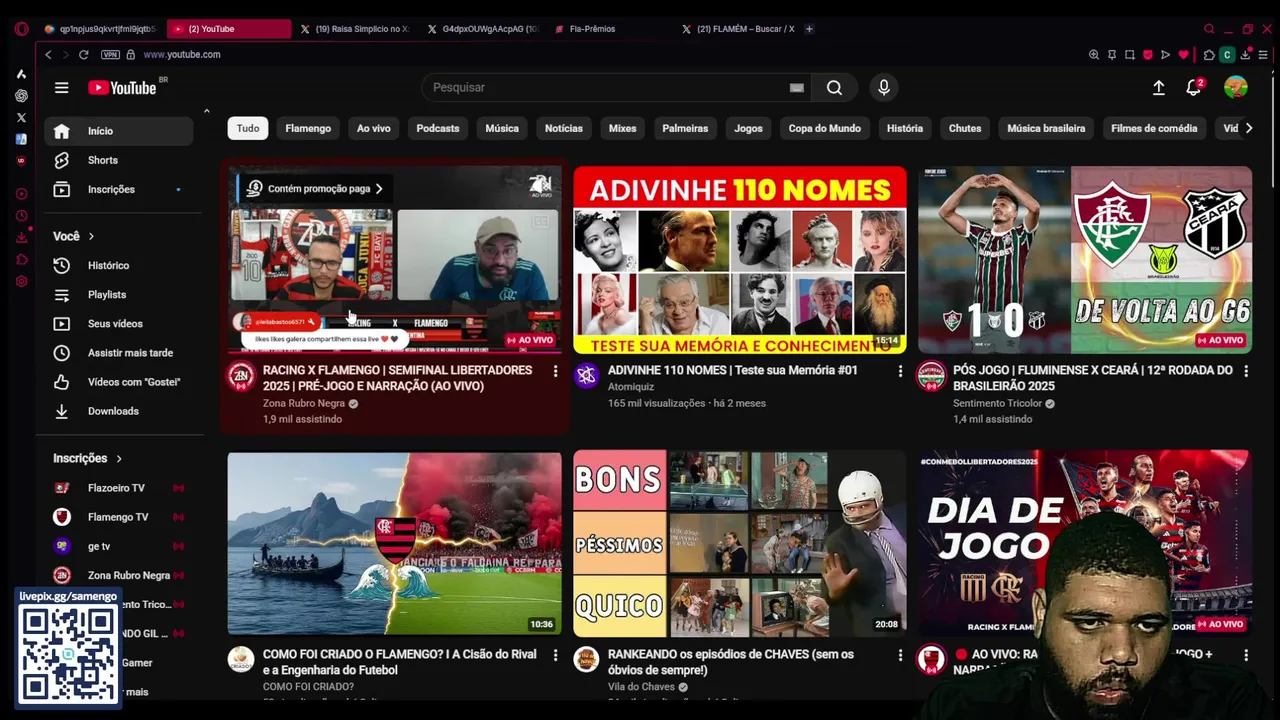The height and width of the screenshot is (720, 1280).
Task: Open Opera easy setup sliders icon
Action: [x=1264, y=55]
